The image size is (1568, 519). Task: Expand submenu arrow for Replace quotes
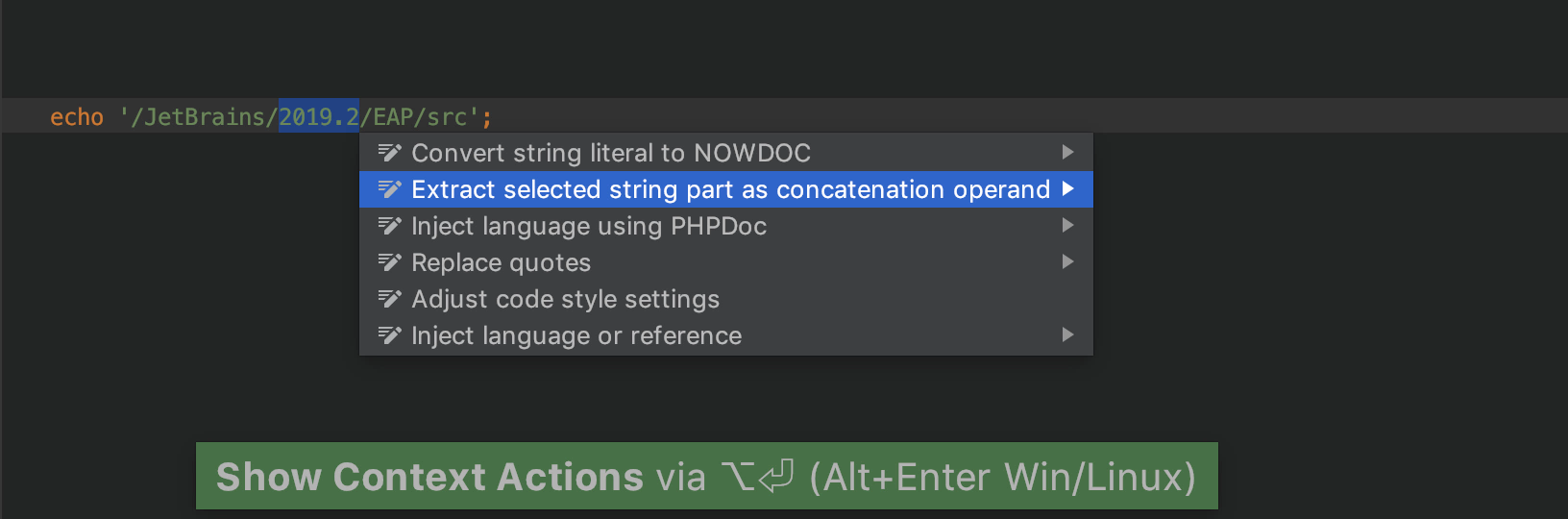(1067, 261)
